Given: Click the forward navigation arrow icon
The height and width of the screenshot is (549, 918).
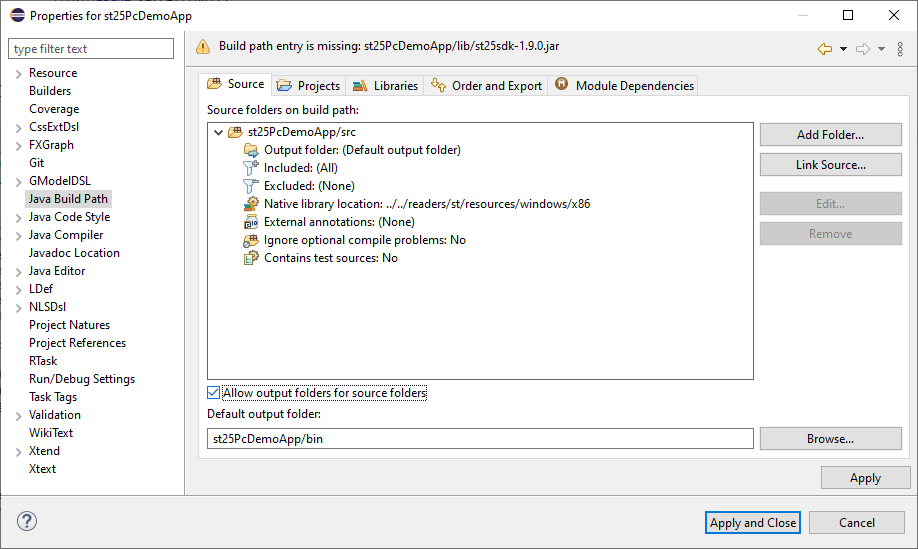Looking at the screenshot, I should [863, 48].
